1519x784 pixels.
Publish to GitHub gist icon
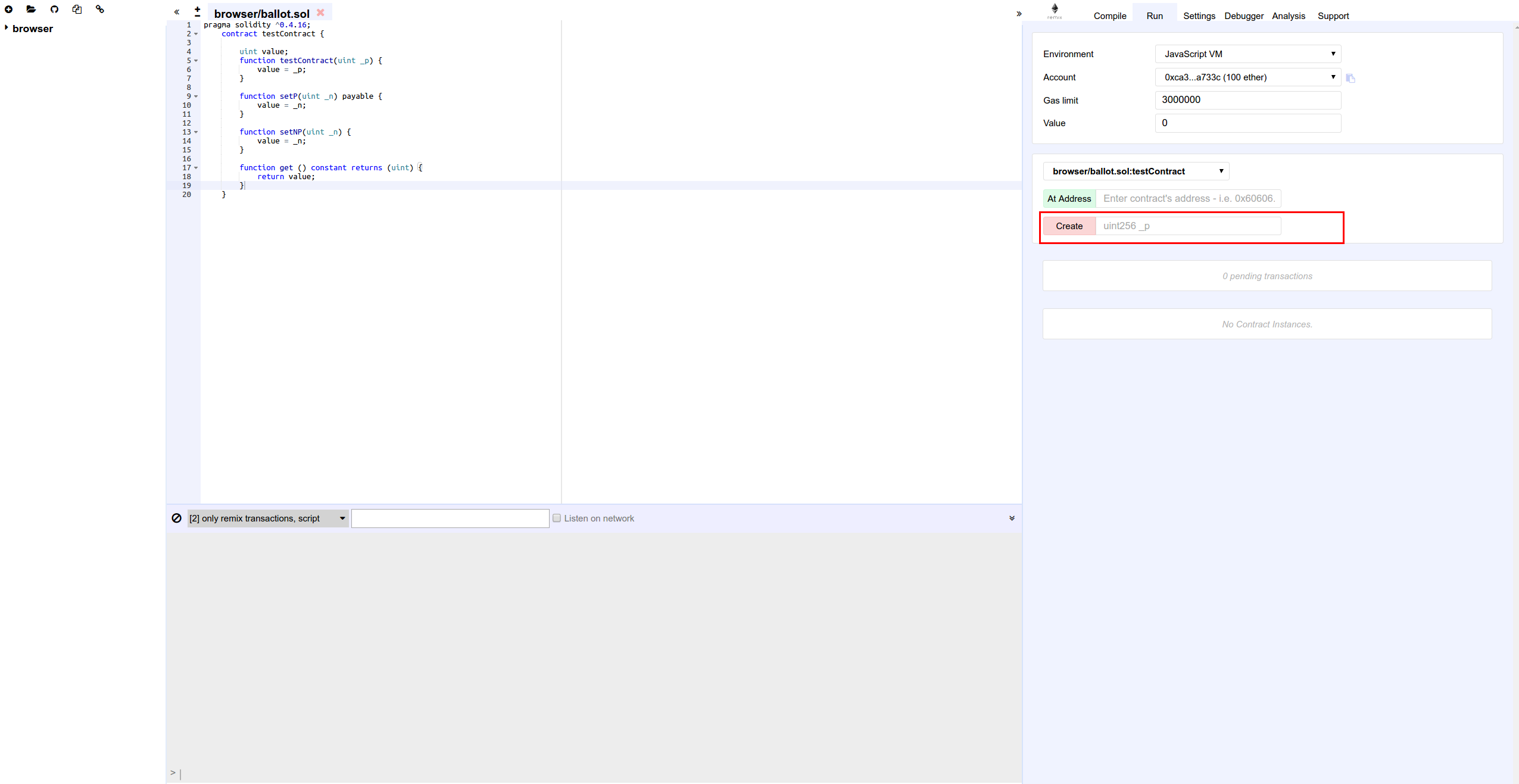[x=54, y=9]
